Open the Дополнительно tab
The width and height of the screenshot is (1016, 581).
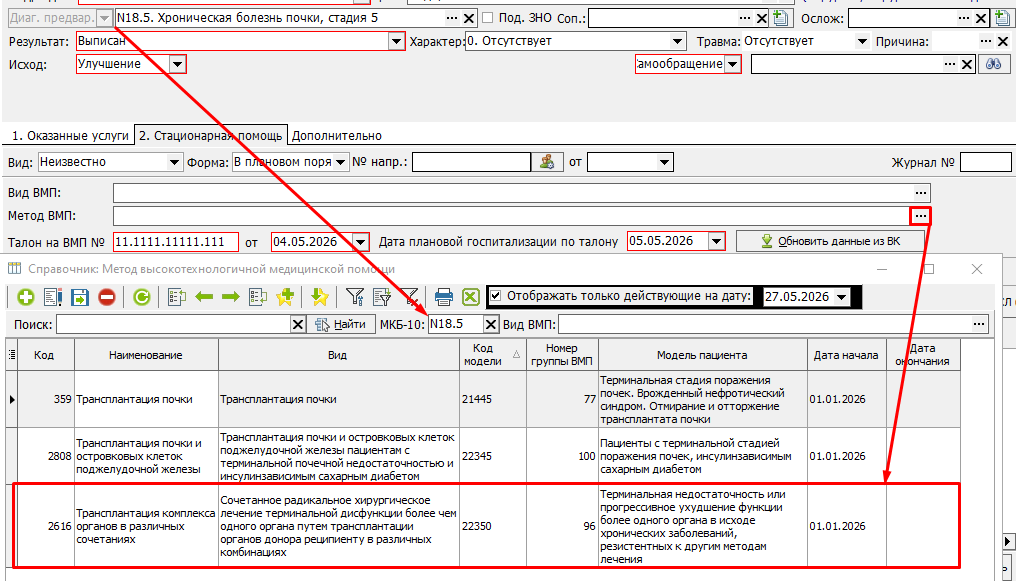336,135
